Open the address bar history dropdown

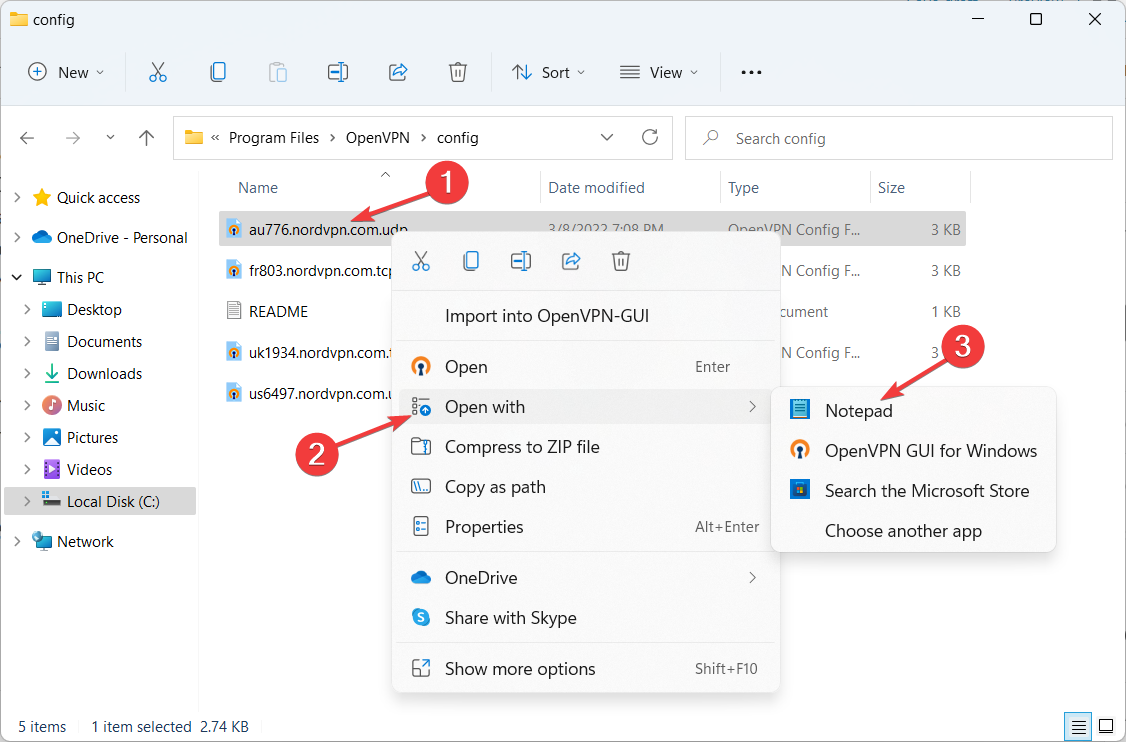607,138
